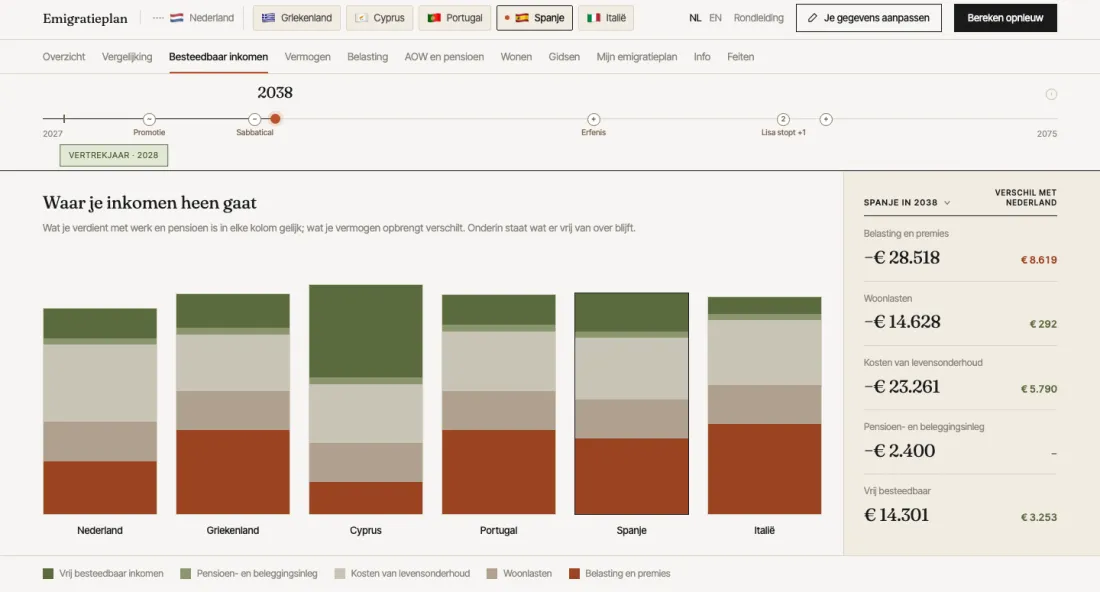This screenshot has width=1100, height=592.
Task: Click Bereken opnieuw button
Action: click(x=1005, y=18)
